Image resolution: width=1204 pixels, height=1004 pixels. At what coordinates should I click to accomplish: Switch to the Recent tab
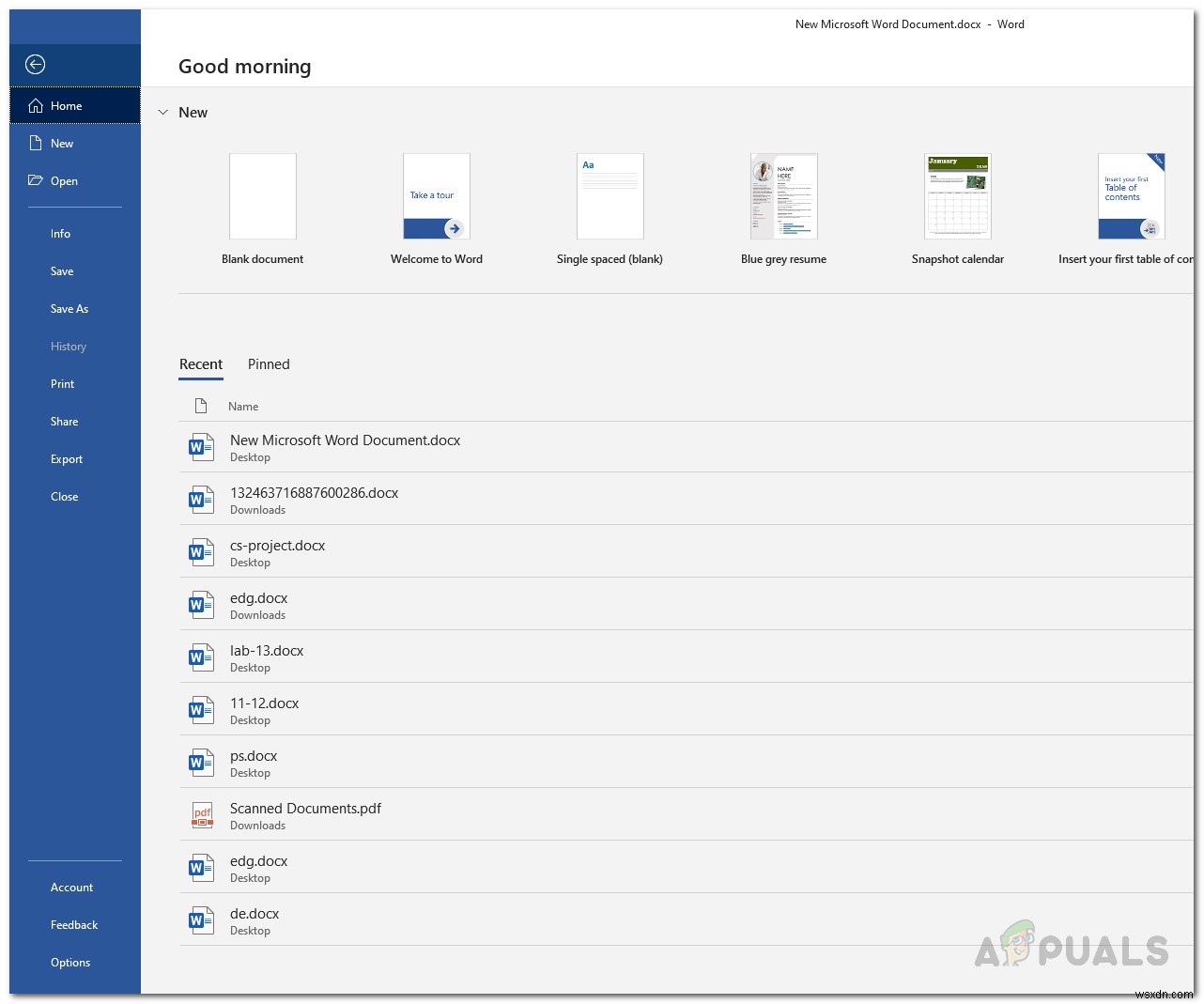[201, 364]
